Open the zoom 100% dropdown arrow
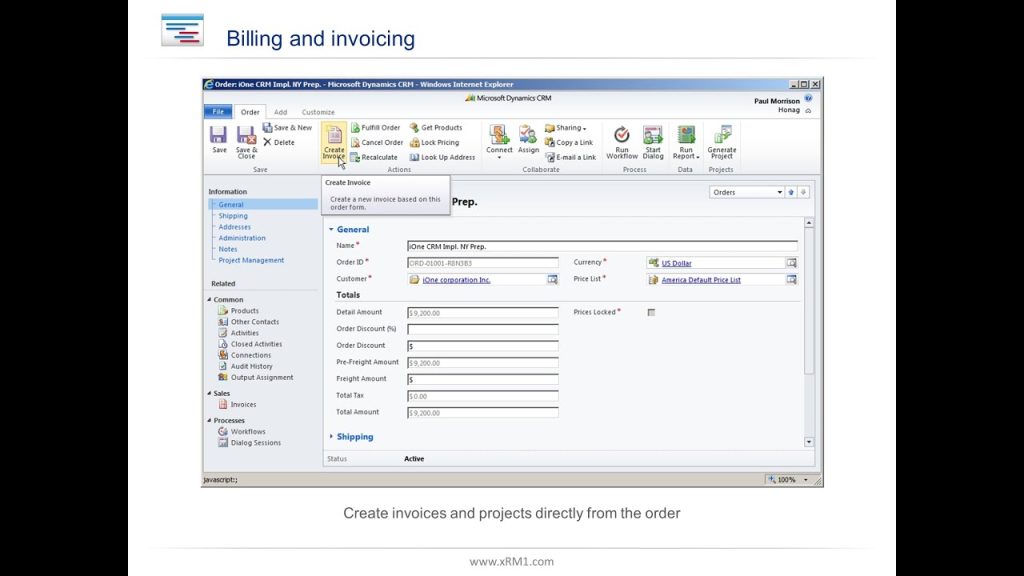Screen dimensions: 1024x576 click(x=806, y=479)
